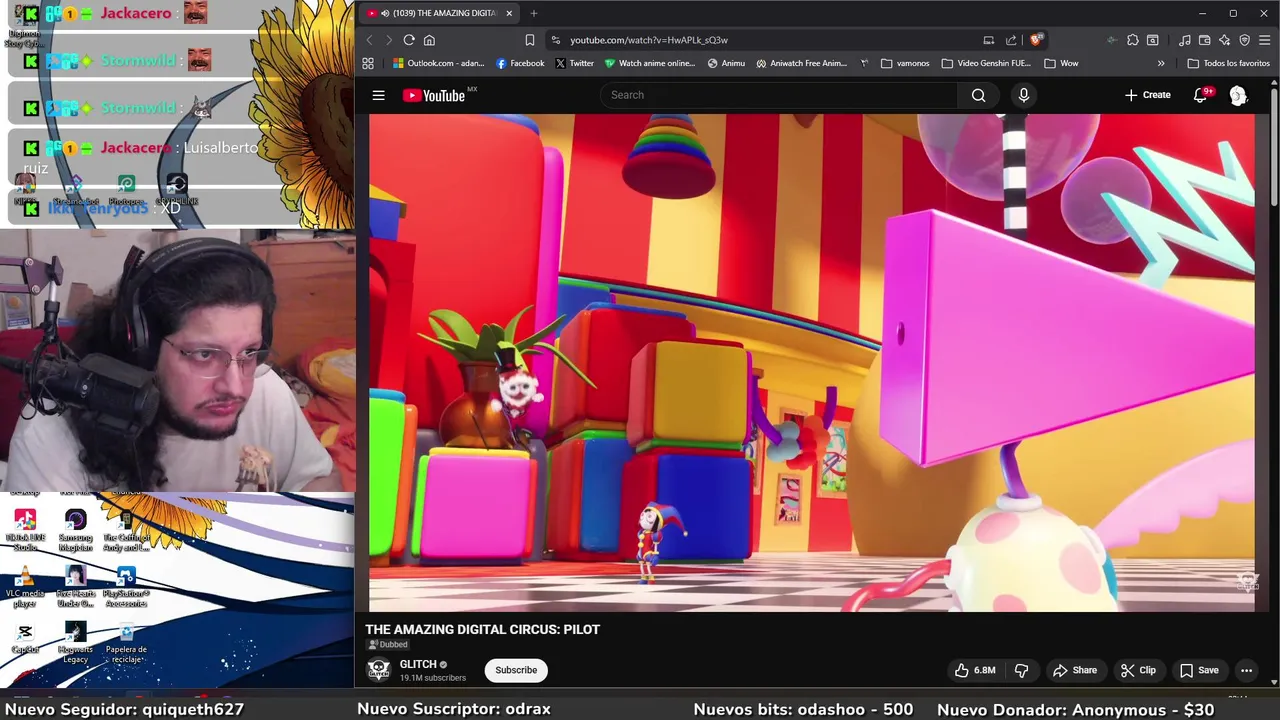
Task: Click the Clip button
Action: pyautogui.click(x=1138, y=670)
